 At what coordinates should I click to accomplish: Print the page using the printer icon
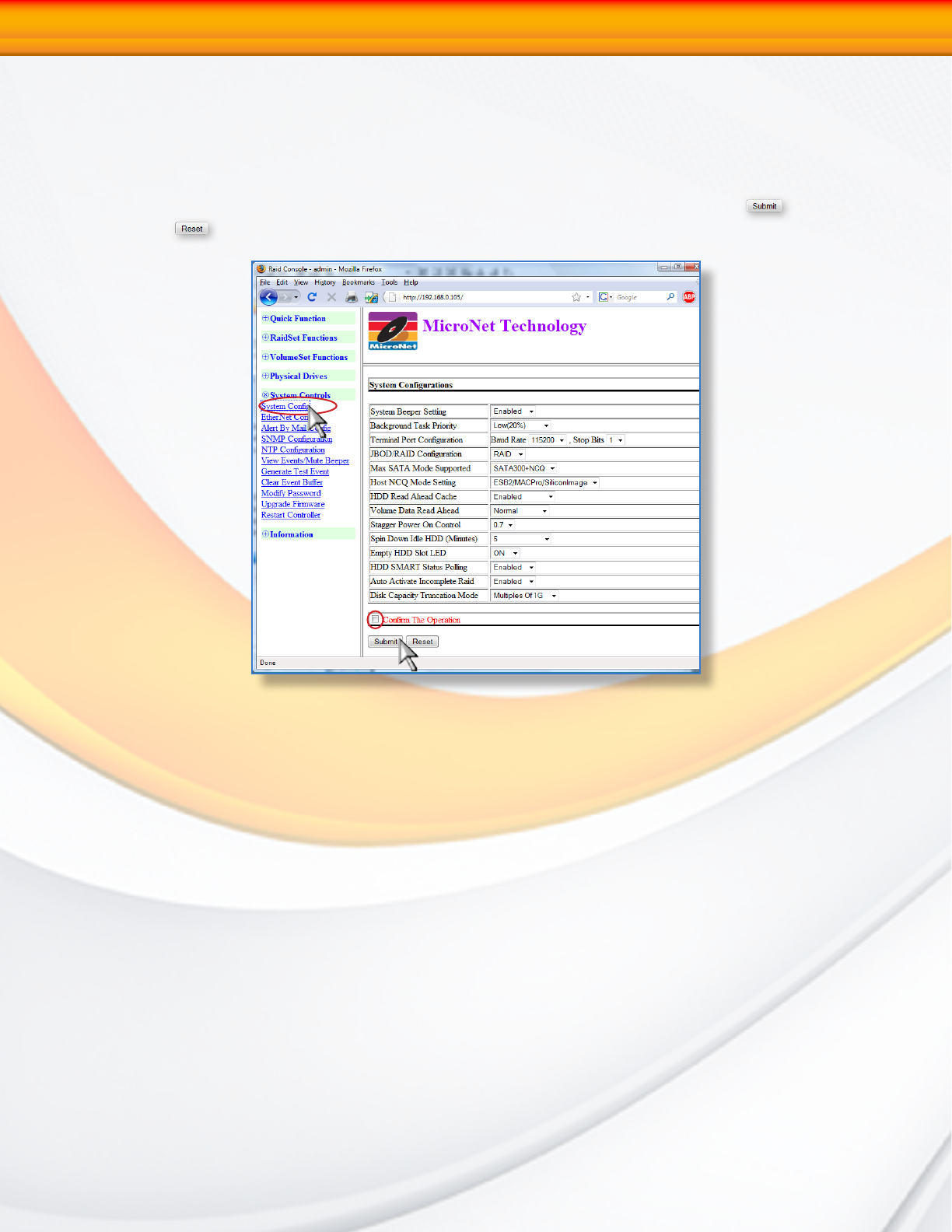(352, 297)
